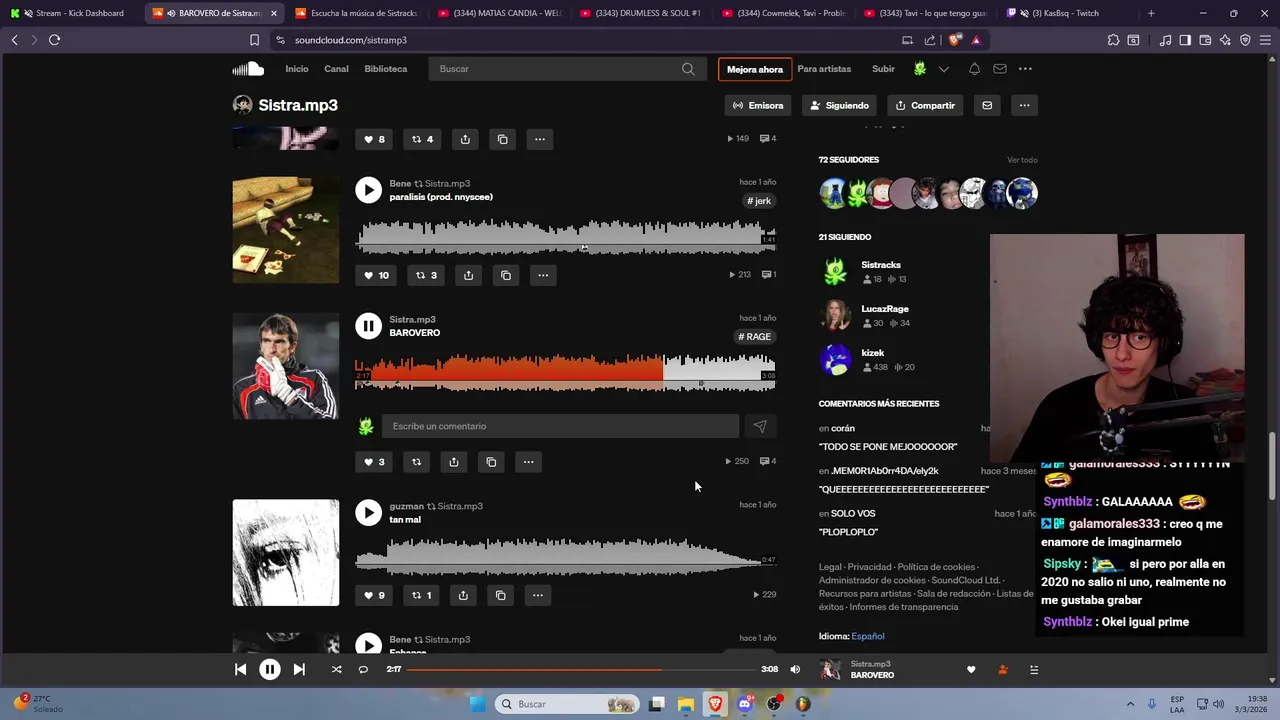Open LucazRage profile link

point(885,309)
